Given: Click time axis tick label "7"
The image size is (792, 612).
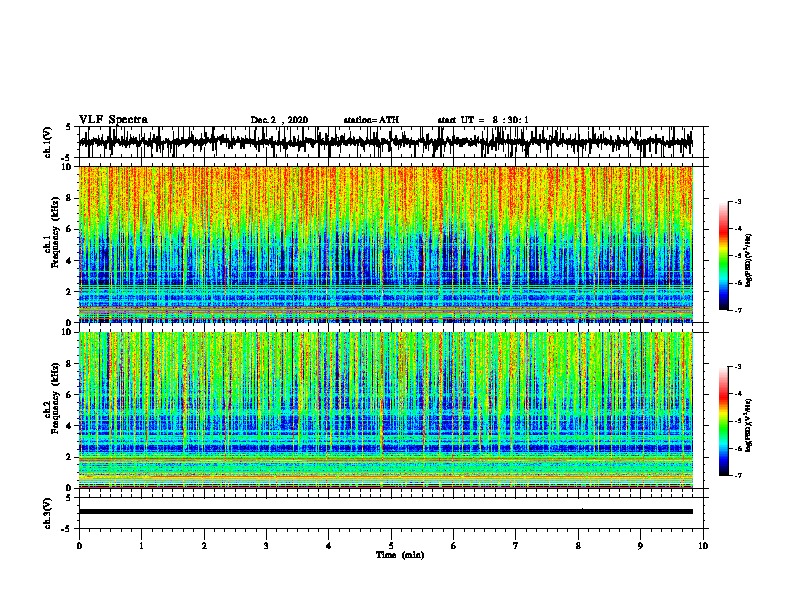Looking at the screenshot, I should tap(516, 546).
